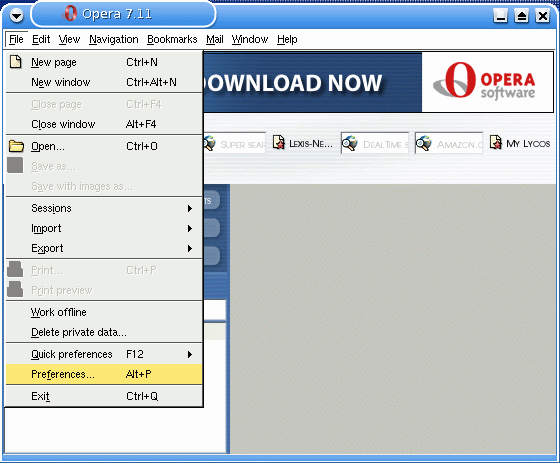Screen dimensions: 560x463
Task: Select Close window menu entry
Action: [x=104, y=124]
